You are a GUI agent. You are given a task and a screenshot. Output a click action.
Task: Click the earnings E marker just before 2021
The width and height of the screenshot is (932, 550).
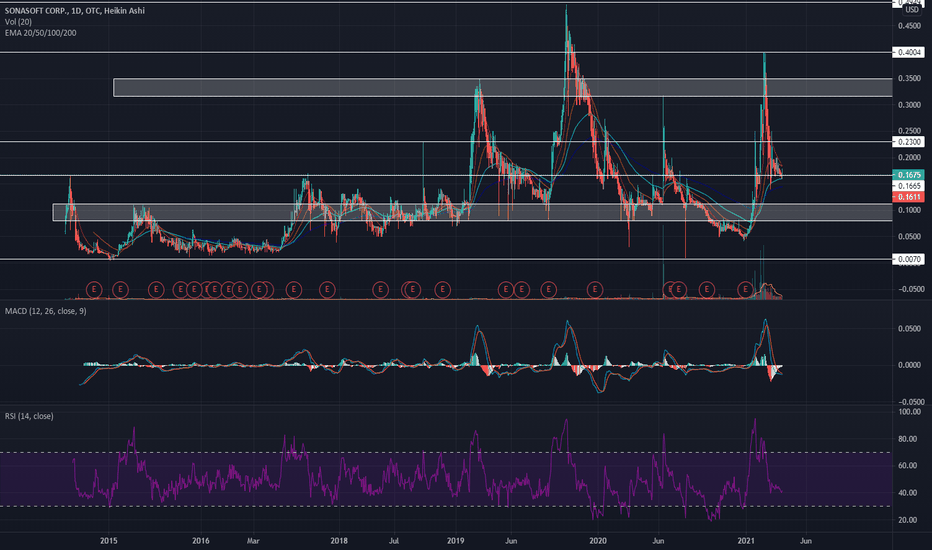tap(745, 290)
